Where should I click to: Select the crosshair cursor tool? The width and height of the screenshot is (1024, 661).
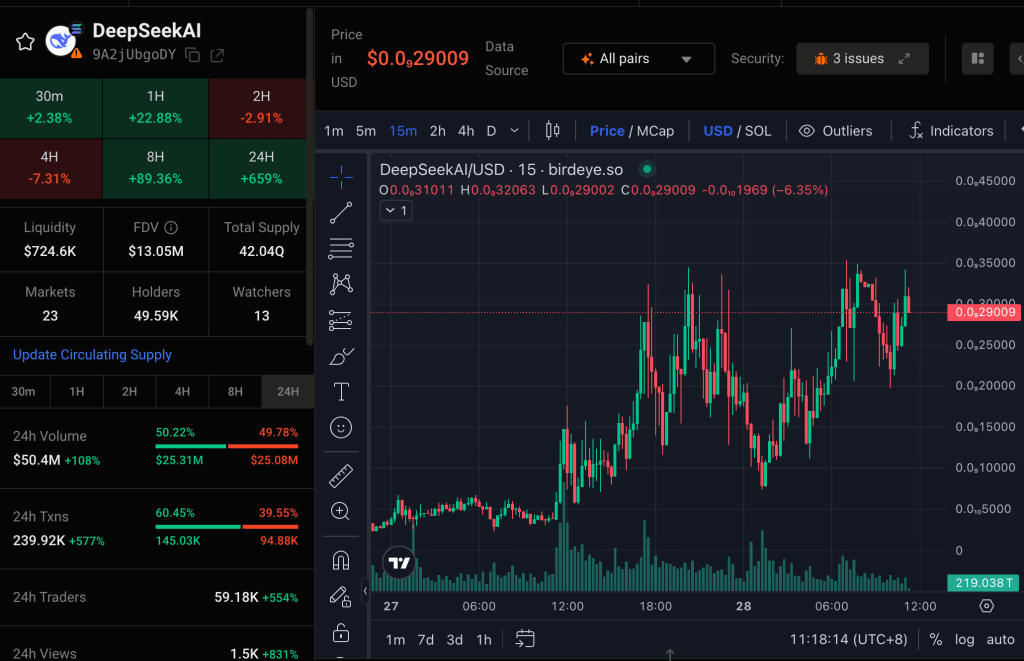click(x=341, y=177)
